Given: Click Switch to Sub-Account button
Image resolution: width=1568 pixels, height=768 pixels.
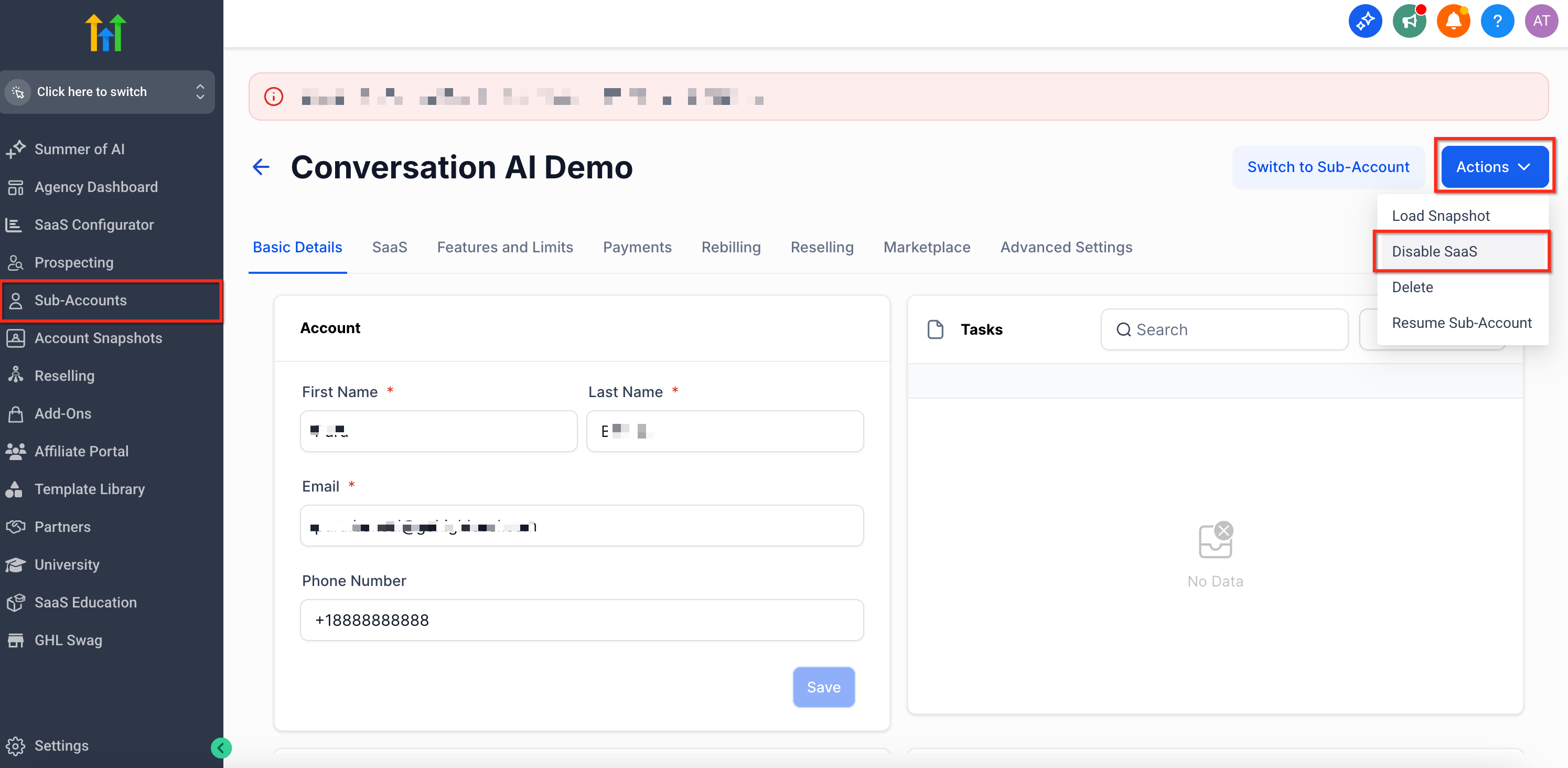Looking at the screenshot, I should 1328,167.
